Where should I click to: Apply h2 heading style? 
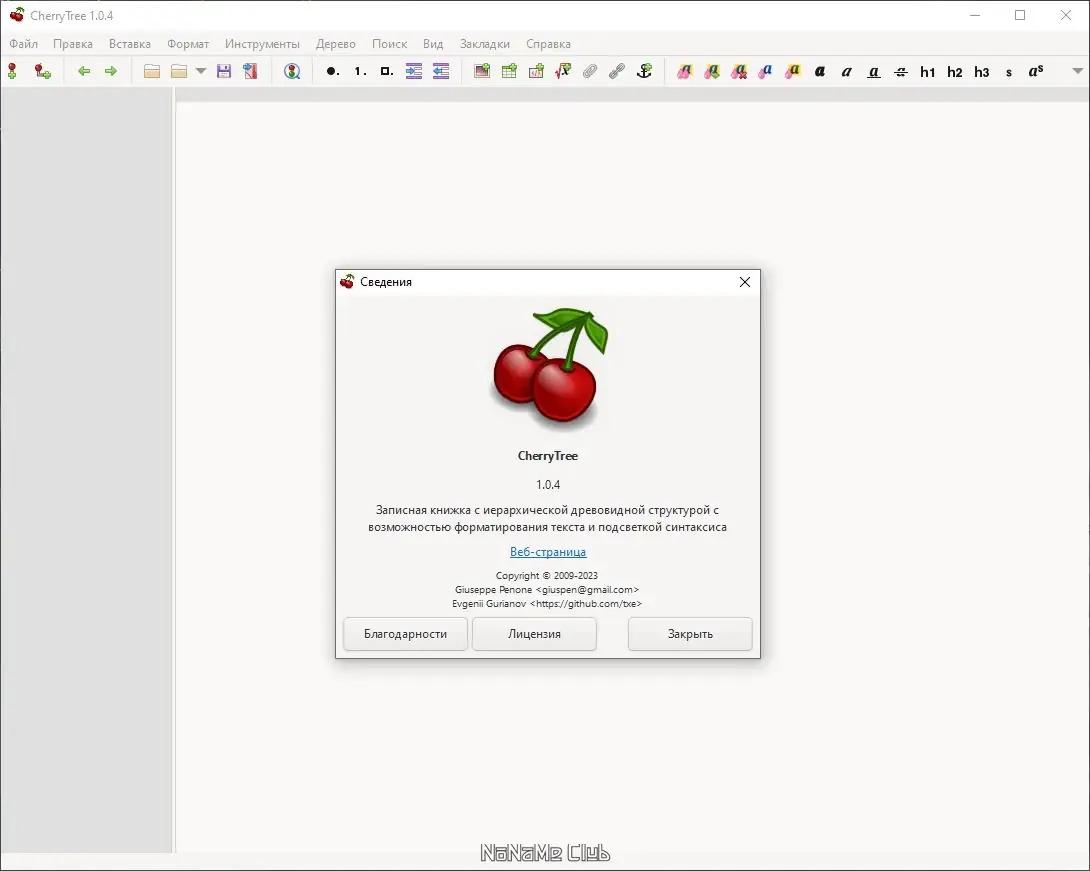coord(954,72)
